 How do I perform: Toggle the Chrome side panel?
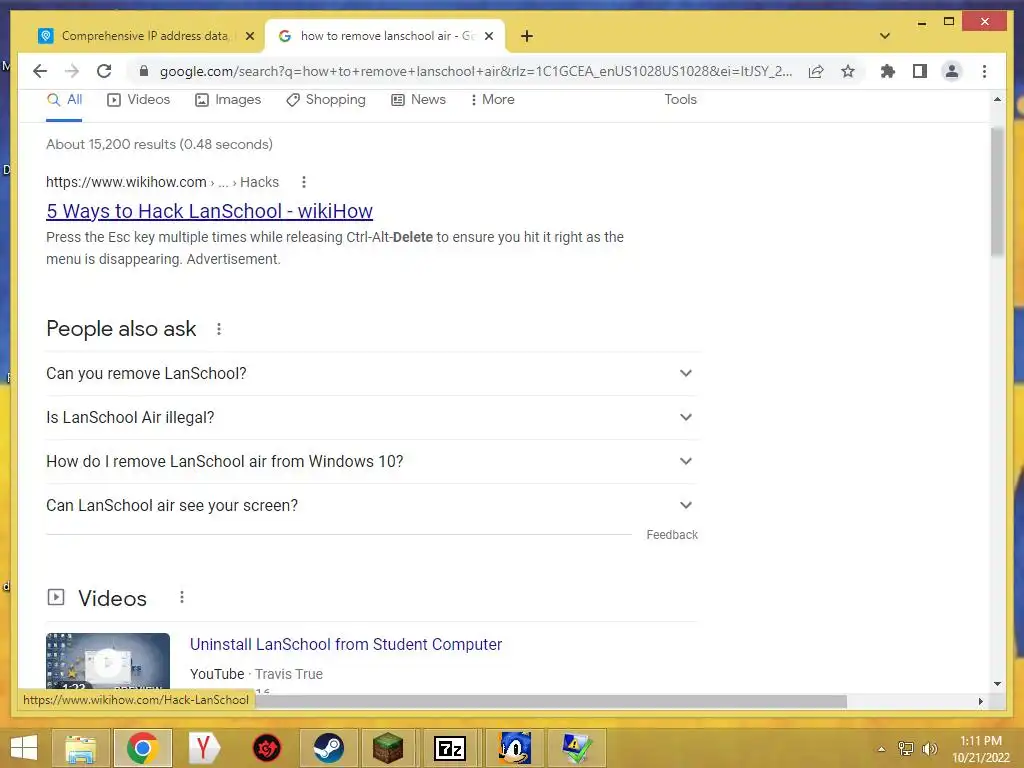point(920,71)
